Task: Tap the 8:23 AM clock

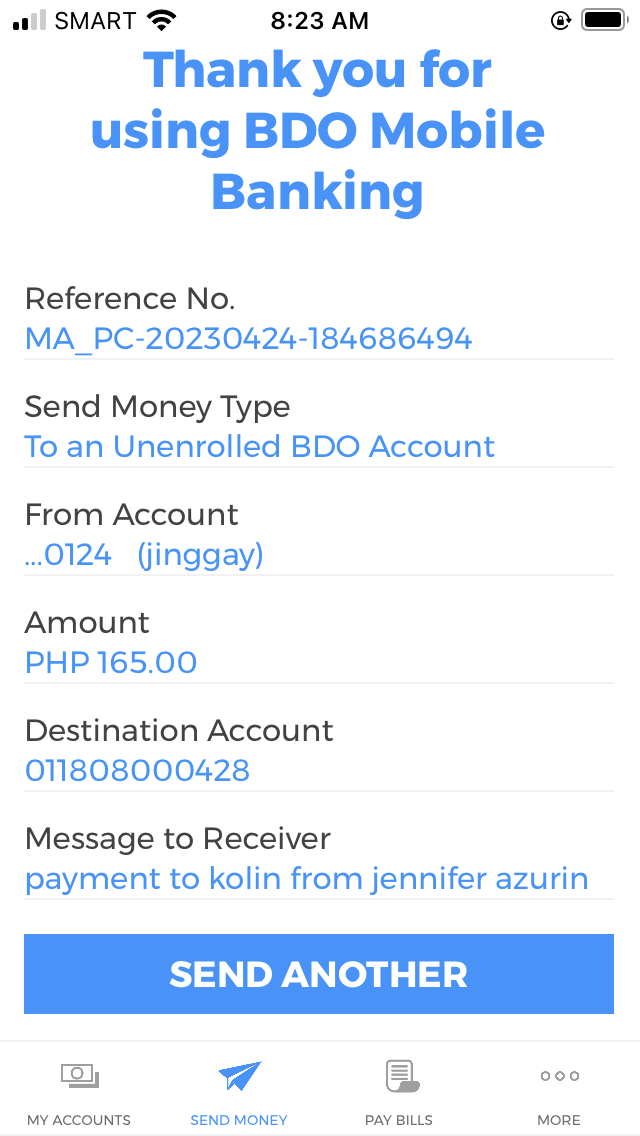Action: (320, 20)
